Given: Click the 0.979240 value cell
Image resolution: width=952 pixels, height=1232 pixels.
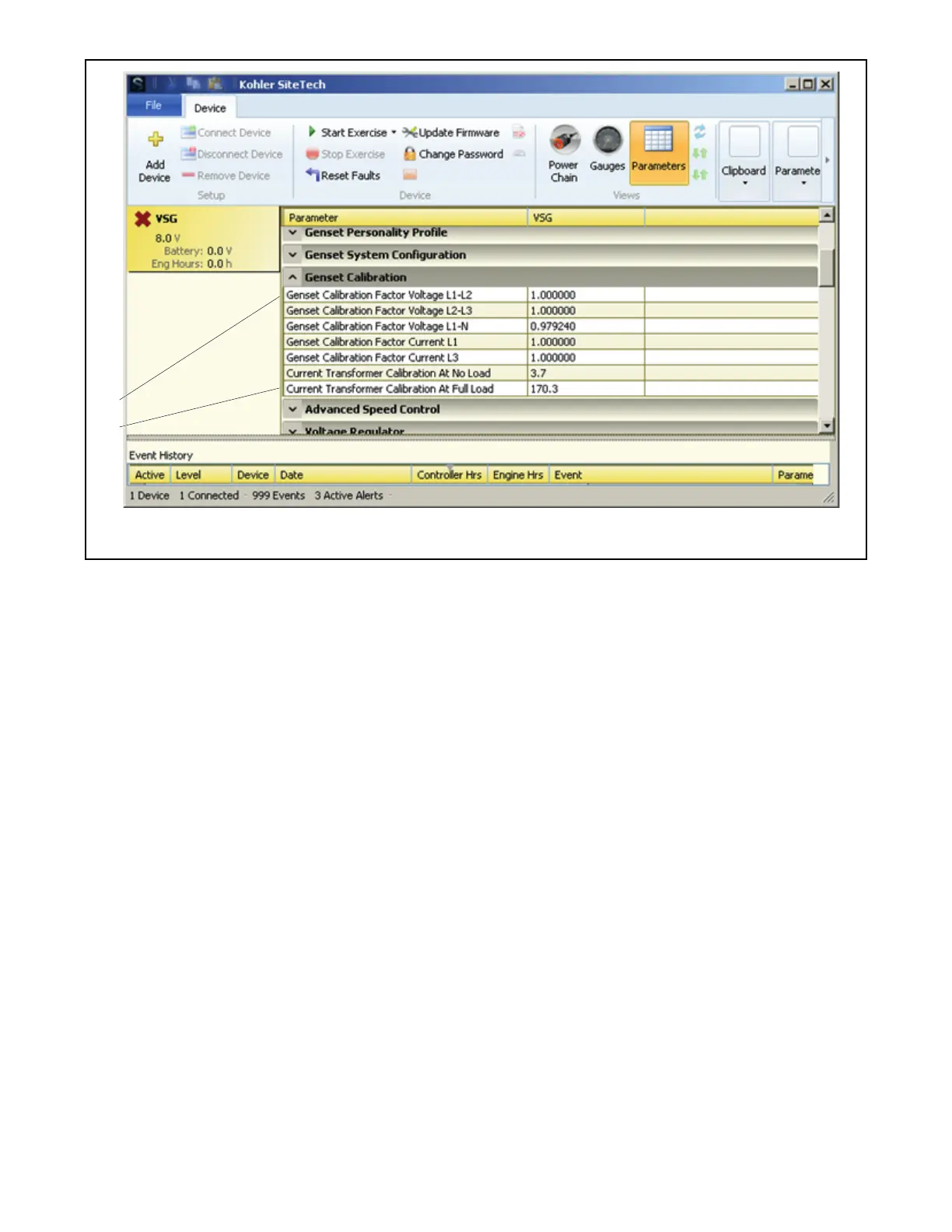Looking at the screenshot, I should 586,326.
